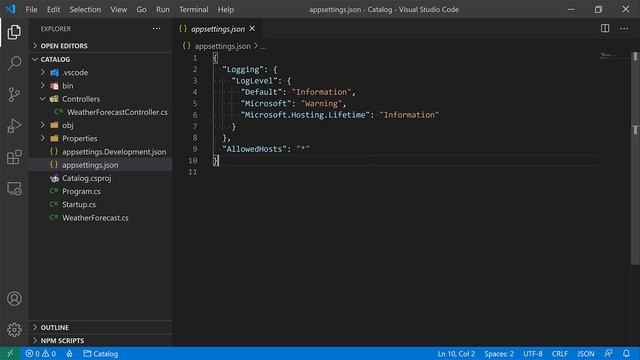Open the Run and Debug view
Viewport: 640px width, 360px height.
pyautogui.click(x=14, y=126)
